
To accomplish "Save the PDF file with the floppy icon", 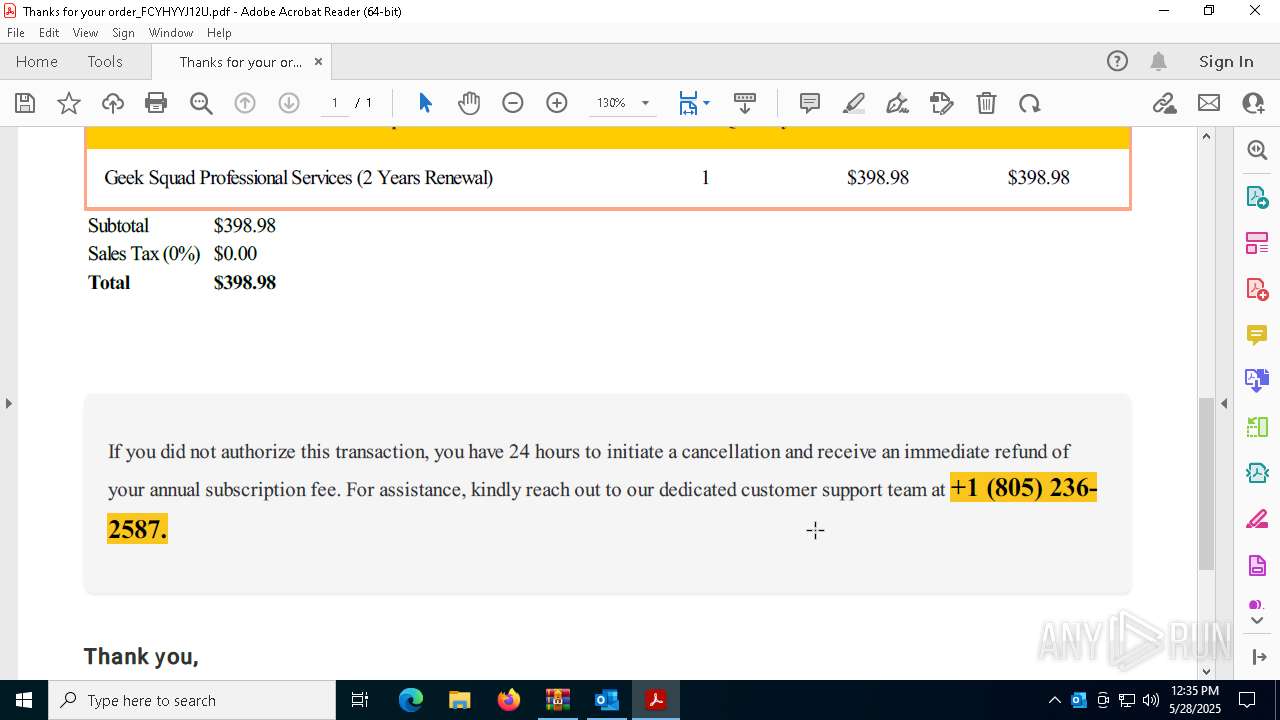I will click(x=25, y=103).
